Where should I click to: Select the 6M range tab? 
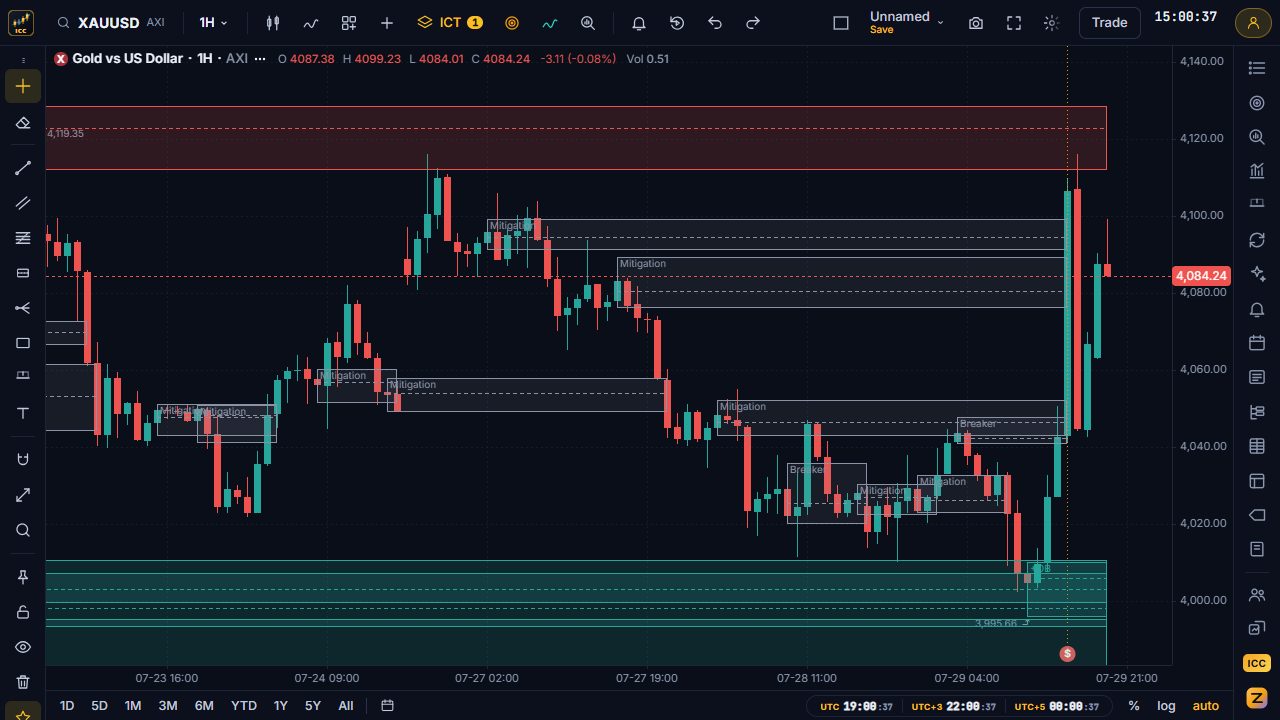[x=204, y=705]
